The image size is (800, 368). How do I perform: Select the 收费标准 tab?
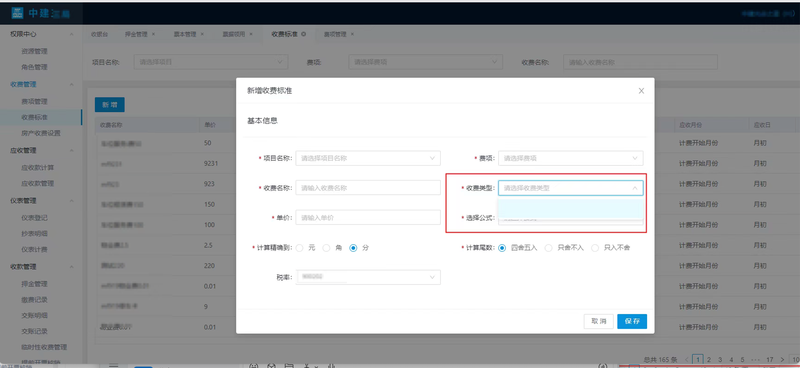[x=284, y=34]
